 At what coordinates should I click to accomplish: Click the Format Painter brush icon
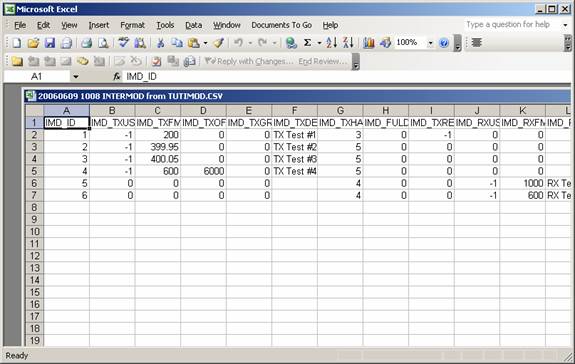point(219,43)
